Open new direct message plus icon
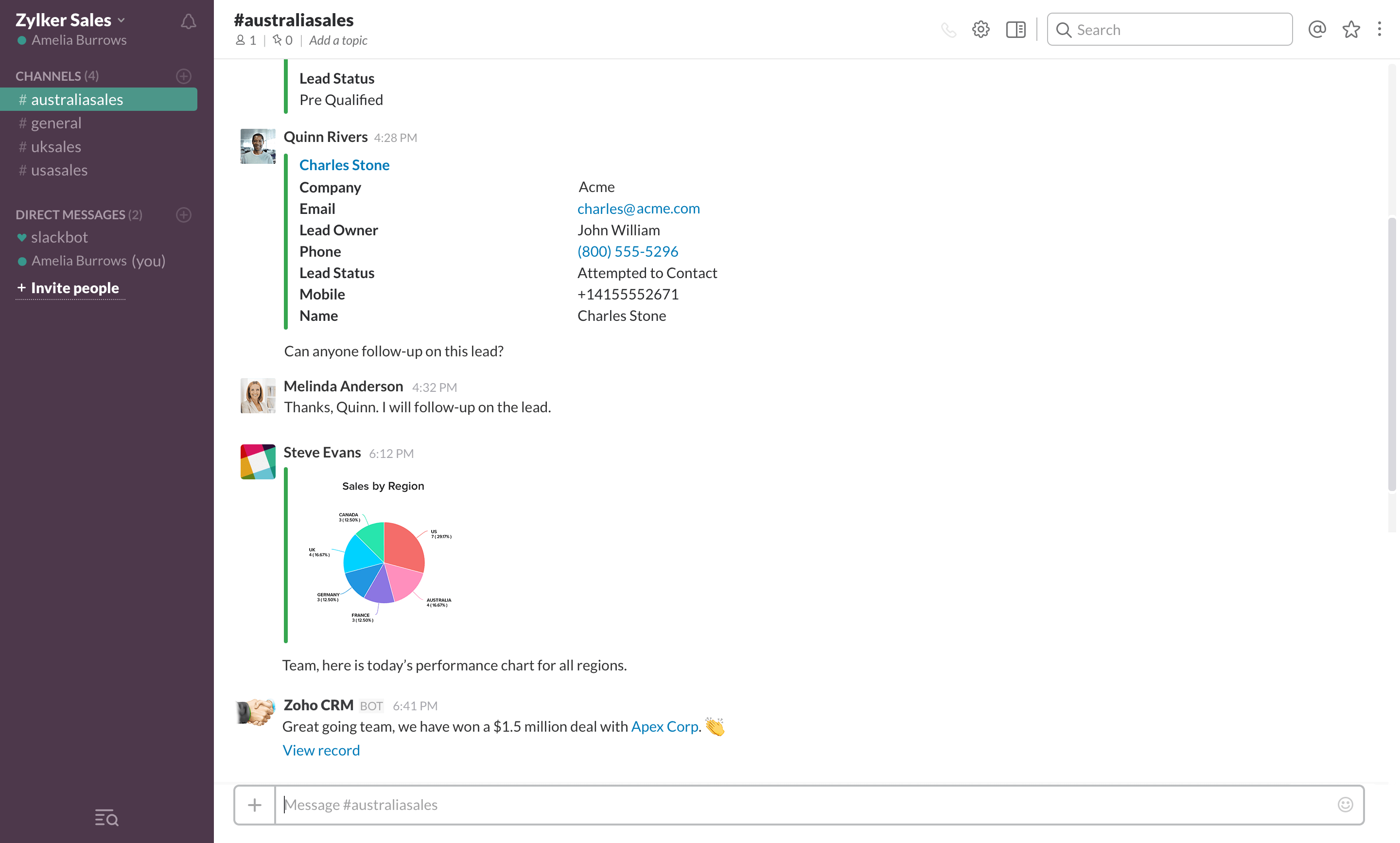1400x843 pixels. tap(183, 215)
